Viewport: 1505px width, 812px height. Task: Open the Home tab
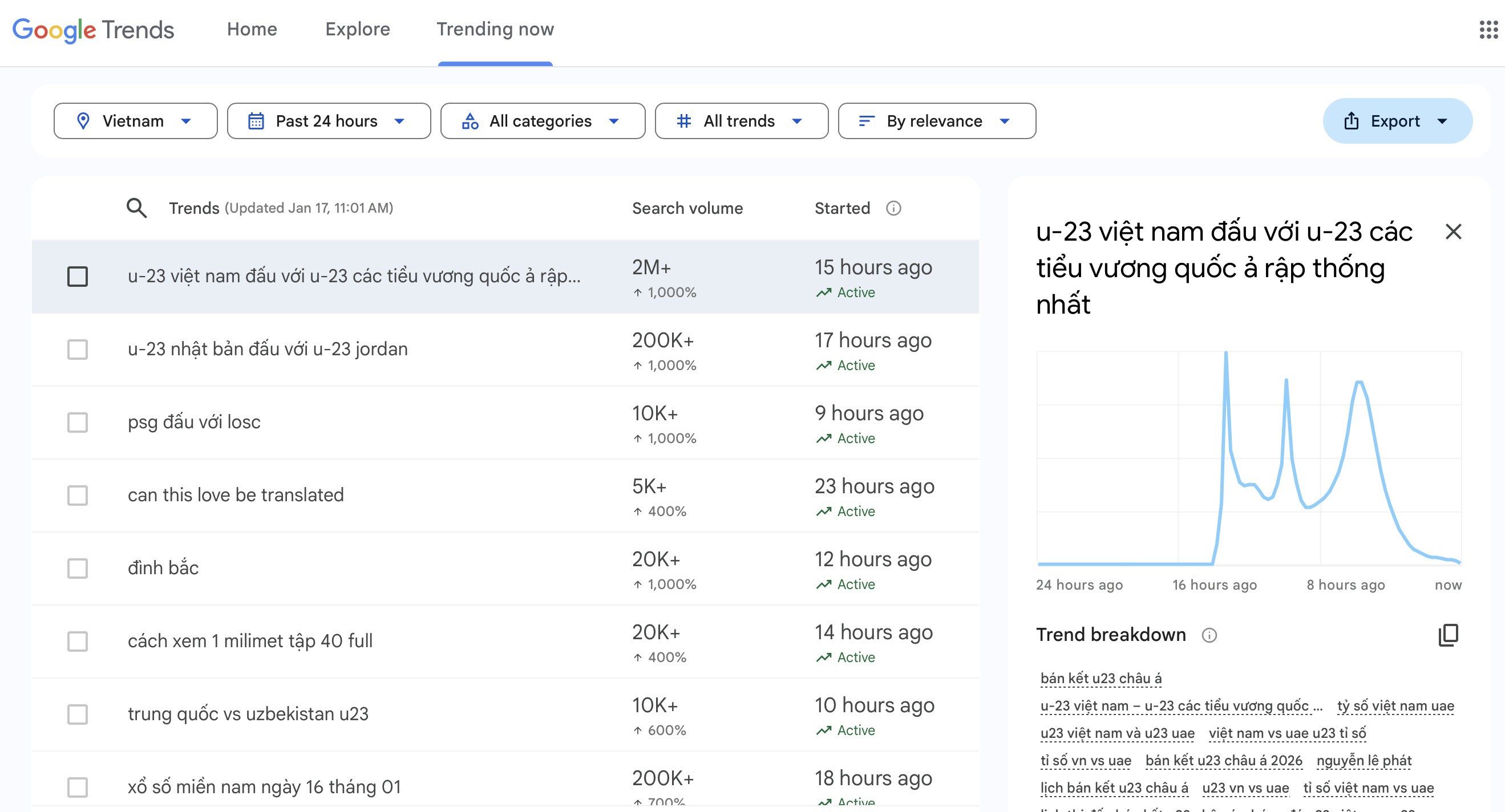pyautogui.click(x=252, y=29)
